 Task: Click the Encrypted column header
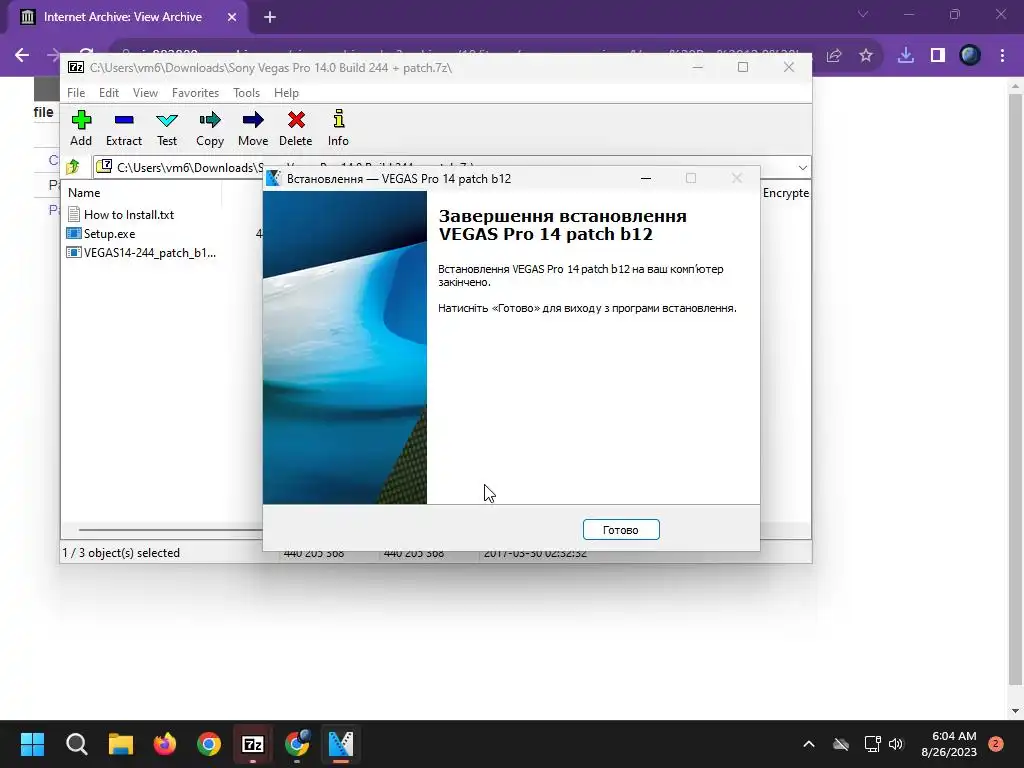[x=786, y=193]
